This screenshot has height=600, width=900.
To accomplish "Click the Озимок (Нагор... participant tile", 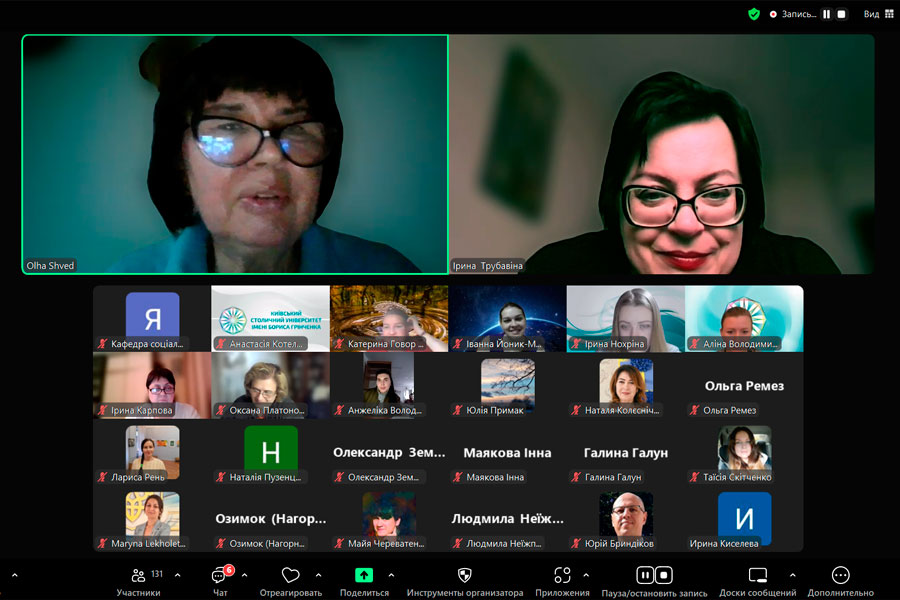I will pos(270,518).
